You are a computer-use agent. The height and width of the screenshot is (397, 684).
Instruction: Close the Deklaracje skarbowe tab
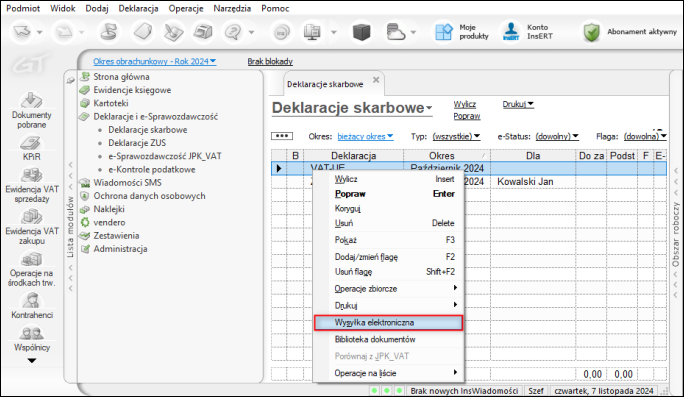tap(376, 80)
